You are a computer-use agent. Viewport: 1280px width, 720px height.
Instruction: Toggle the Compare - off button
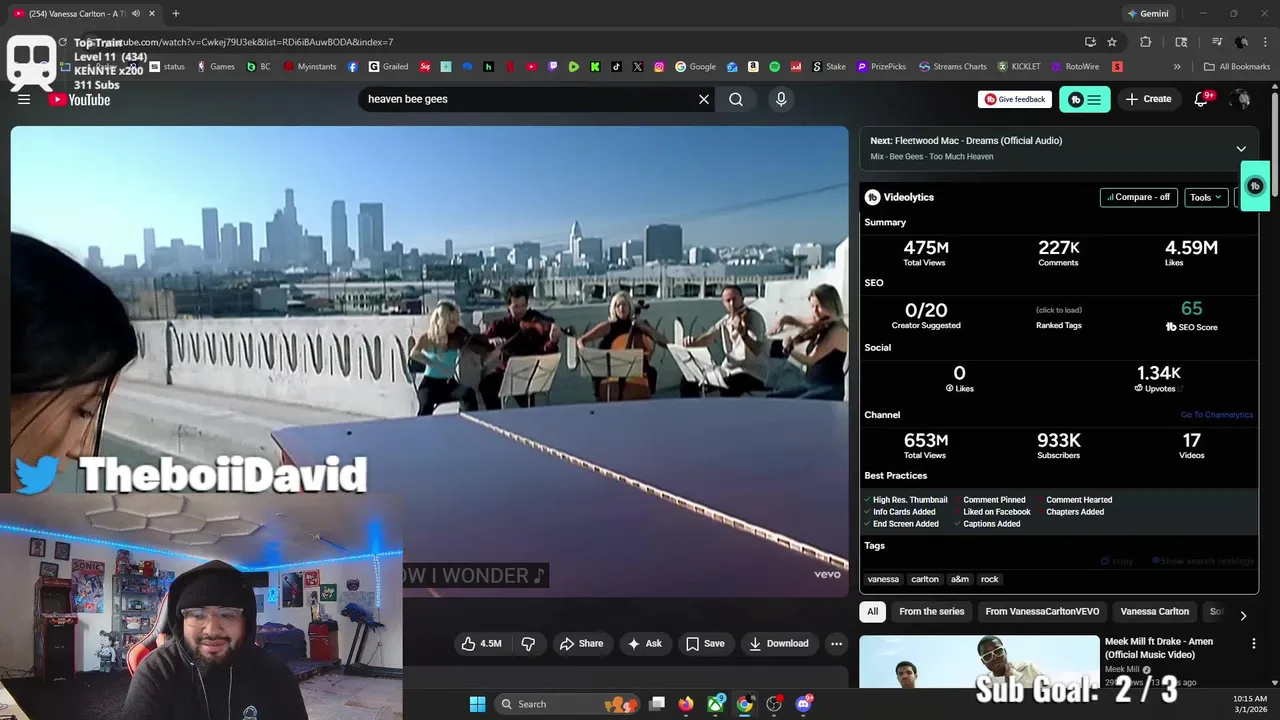pyautogui.click(x=1138, y=197)
